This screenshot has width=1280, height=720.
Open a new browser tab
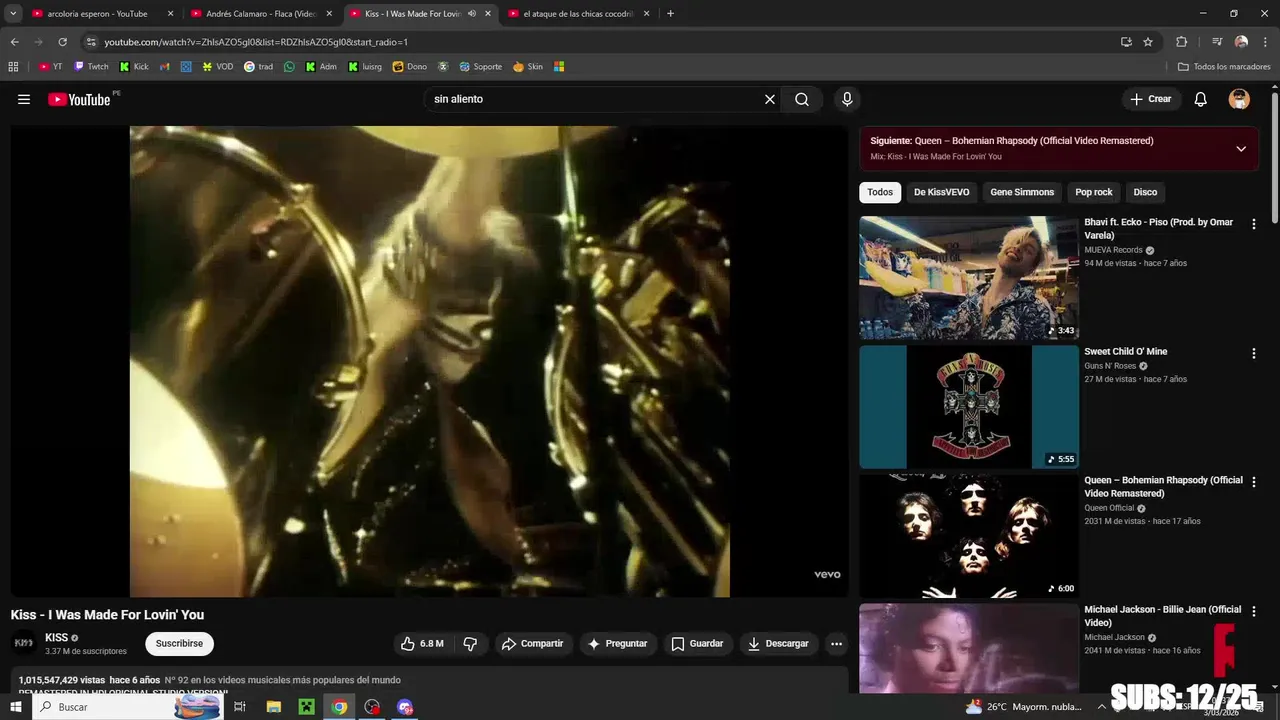click(x=670, y=14)
